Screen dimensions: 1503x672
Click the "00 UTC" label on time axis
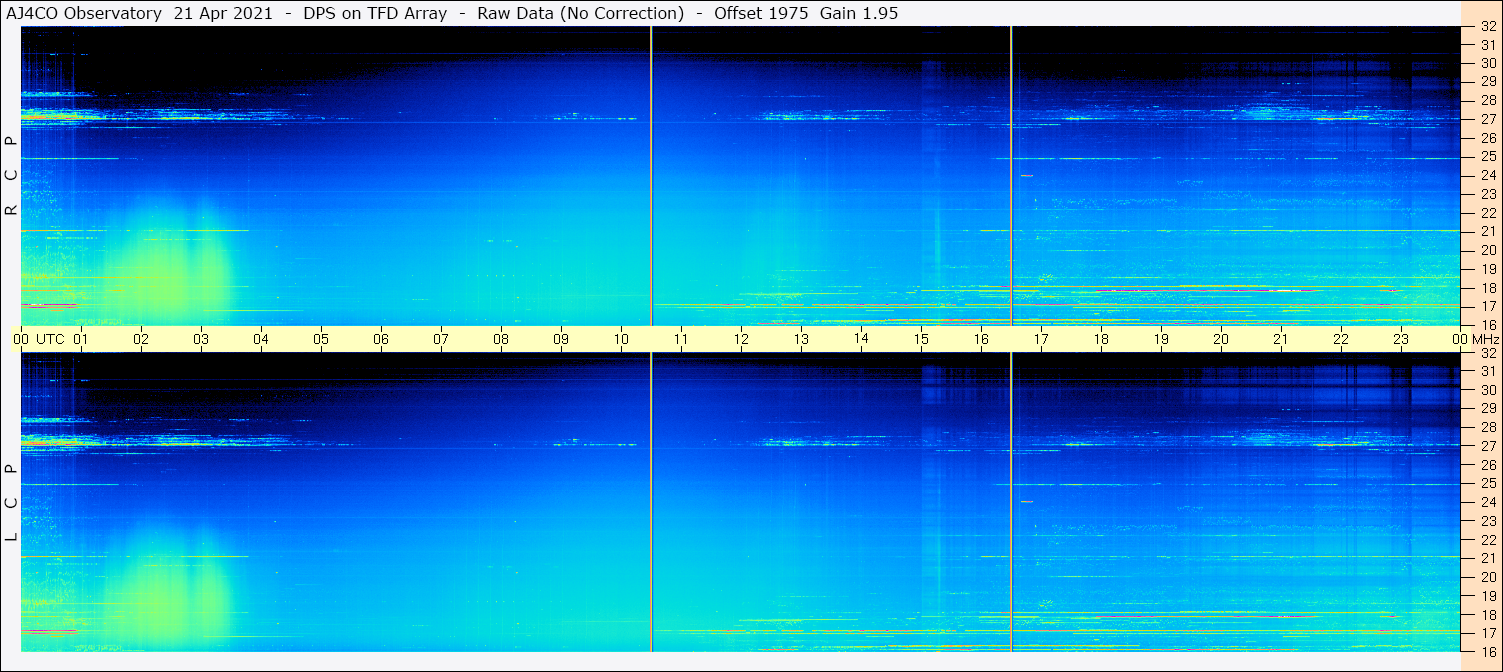pyautogui.click(x=39, y=339)
